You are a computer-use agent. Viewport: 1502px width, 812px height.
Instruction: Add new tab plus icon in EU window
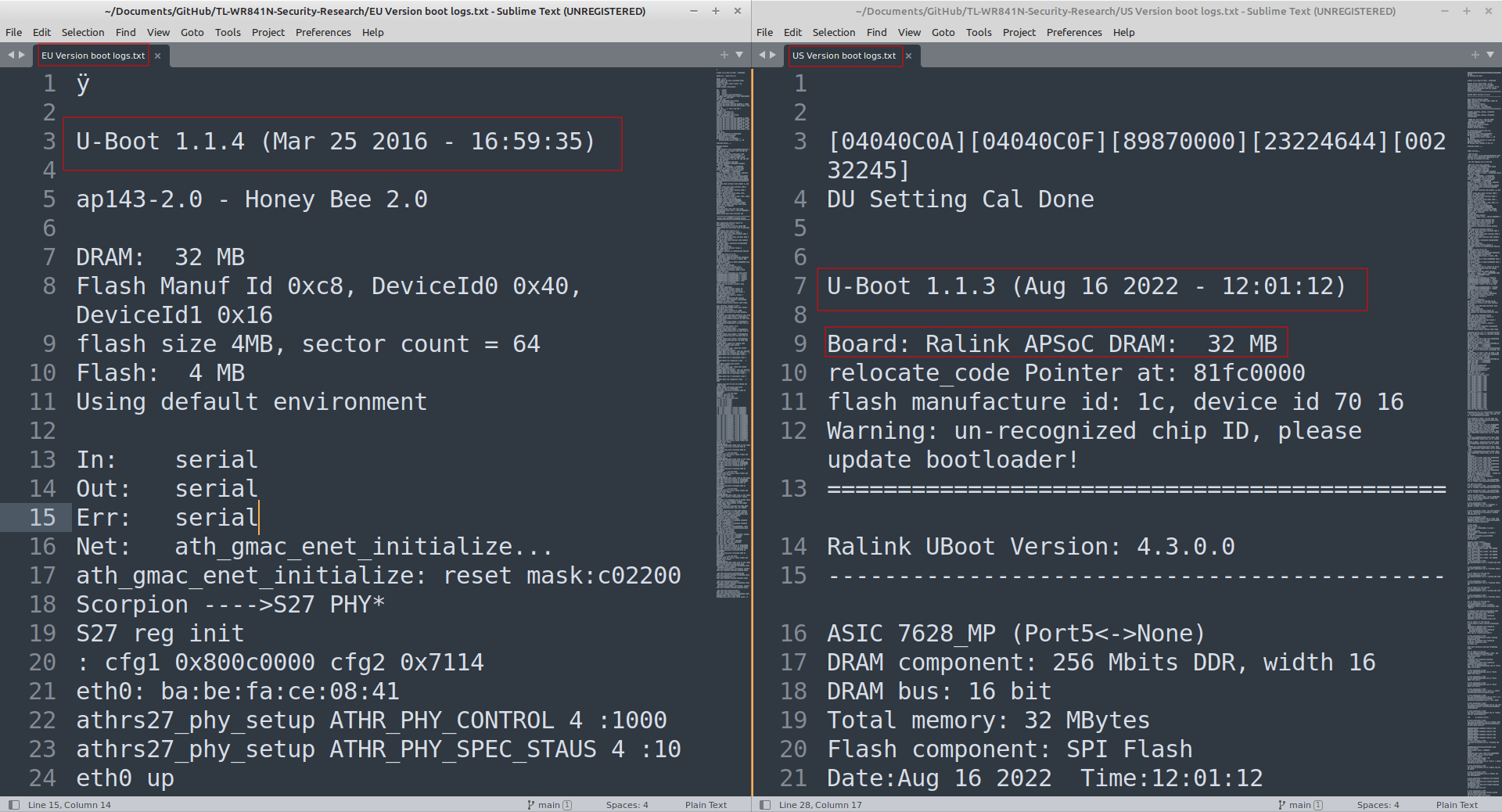tap(724, 55)
